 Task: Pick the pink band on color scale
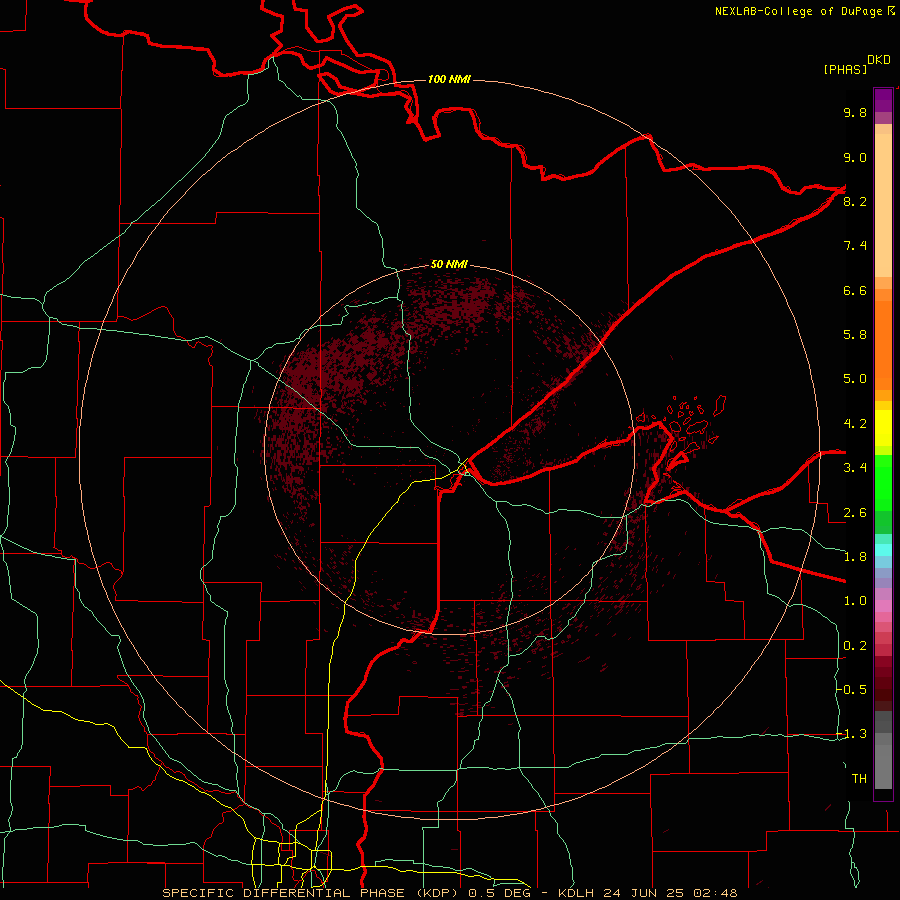click(883, 606)
